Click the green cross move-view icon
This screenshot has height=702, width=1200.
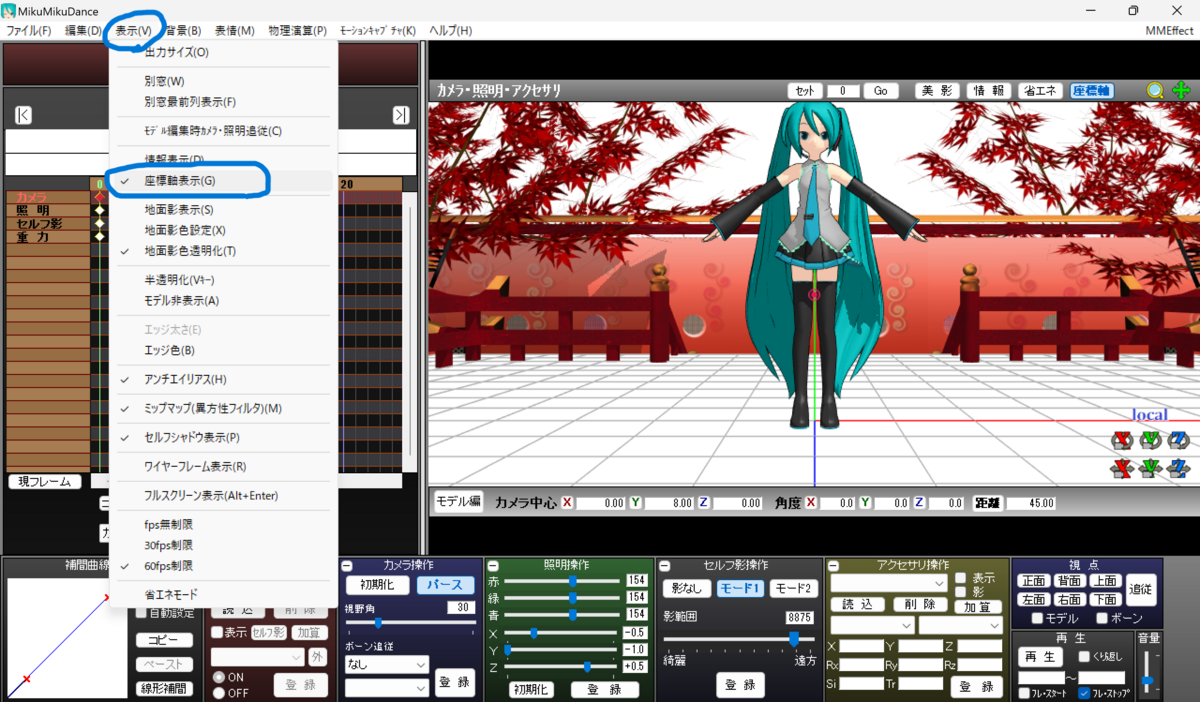tap(1181, 90)
